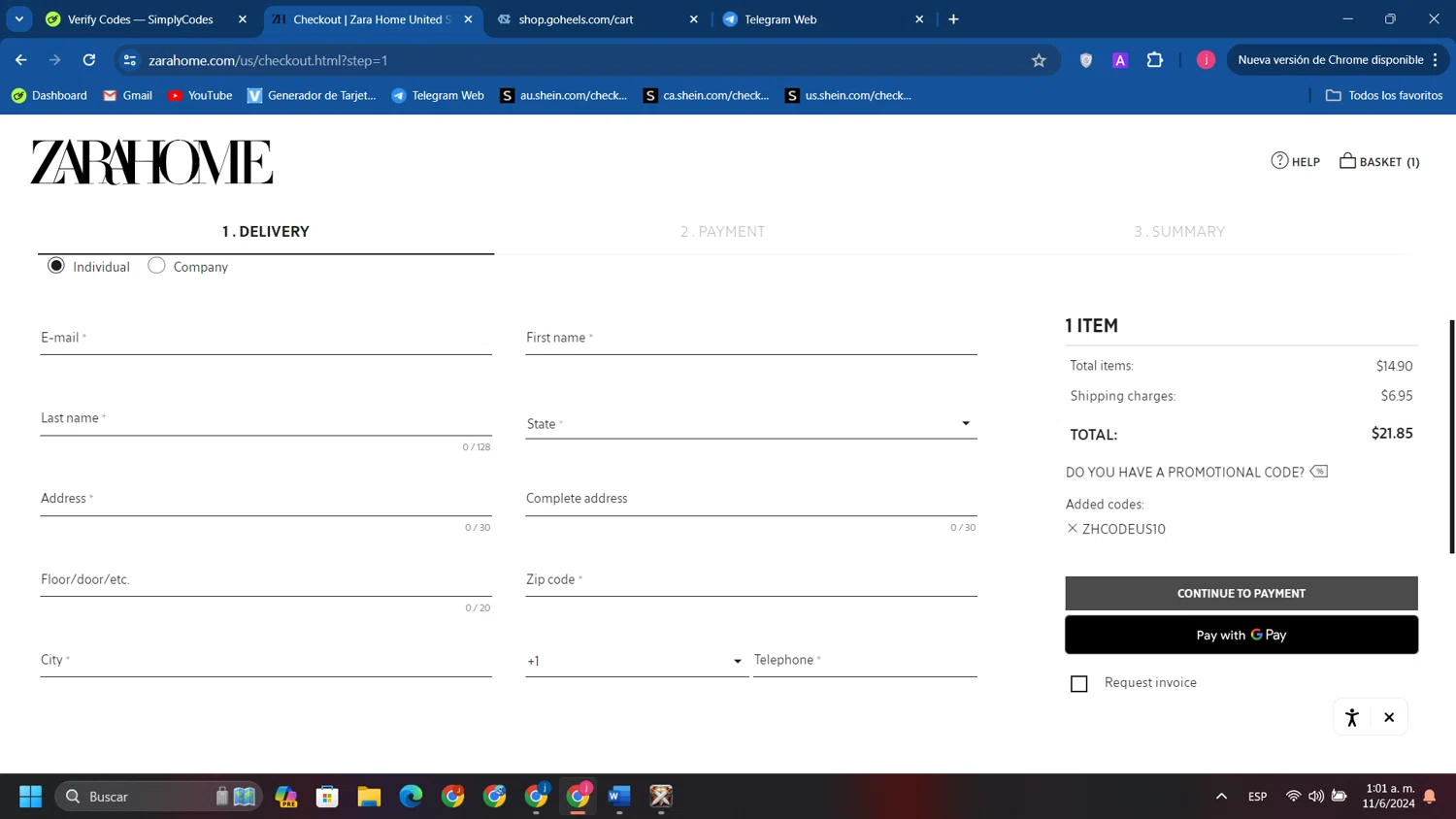This screenshot has width=1456, height=819.
Task: Open the ca.shein.com bookmark
Action: point(706,95)
